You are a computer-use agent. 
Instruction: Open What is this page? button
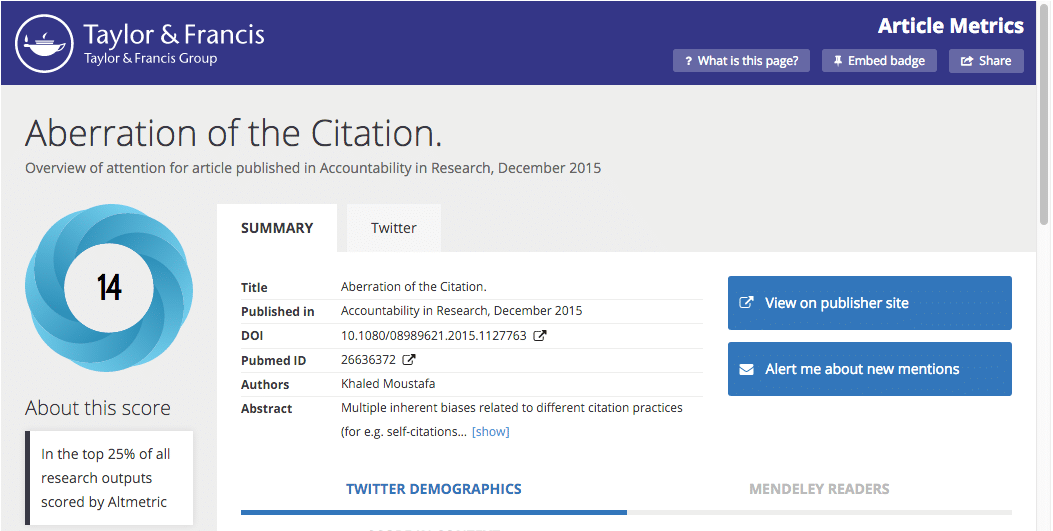(741, 60)
